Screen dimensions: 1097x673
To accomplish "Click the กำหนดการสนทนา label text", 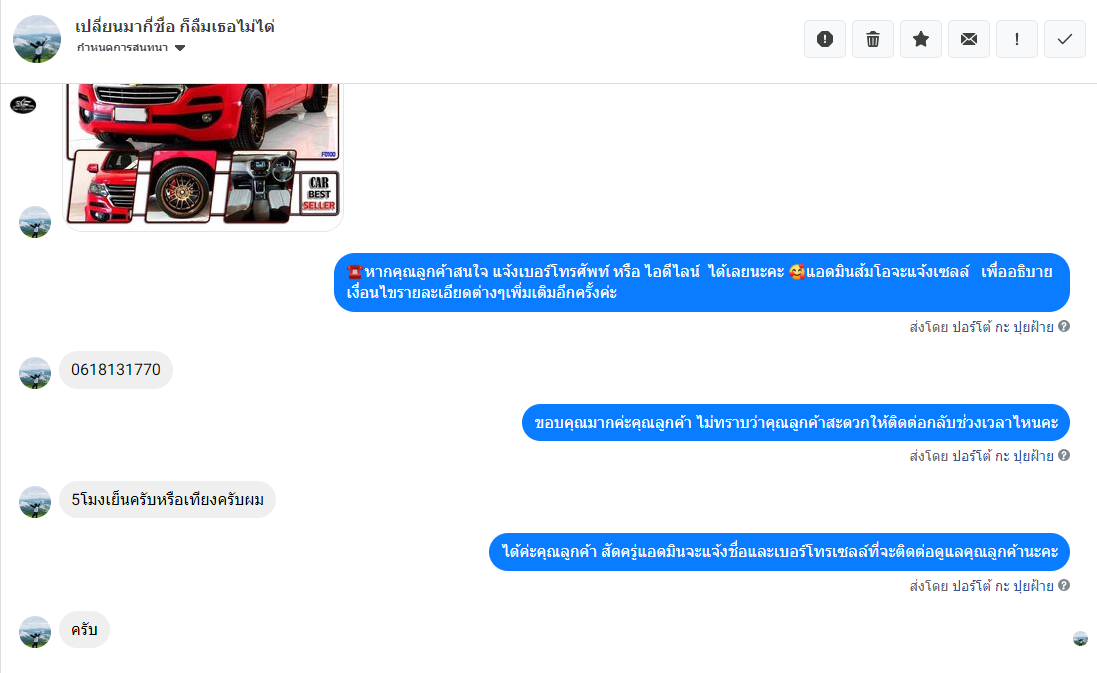I will [x=122, y=48].
